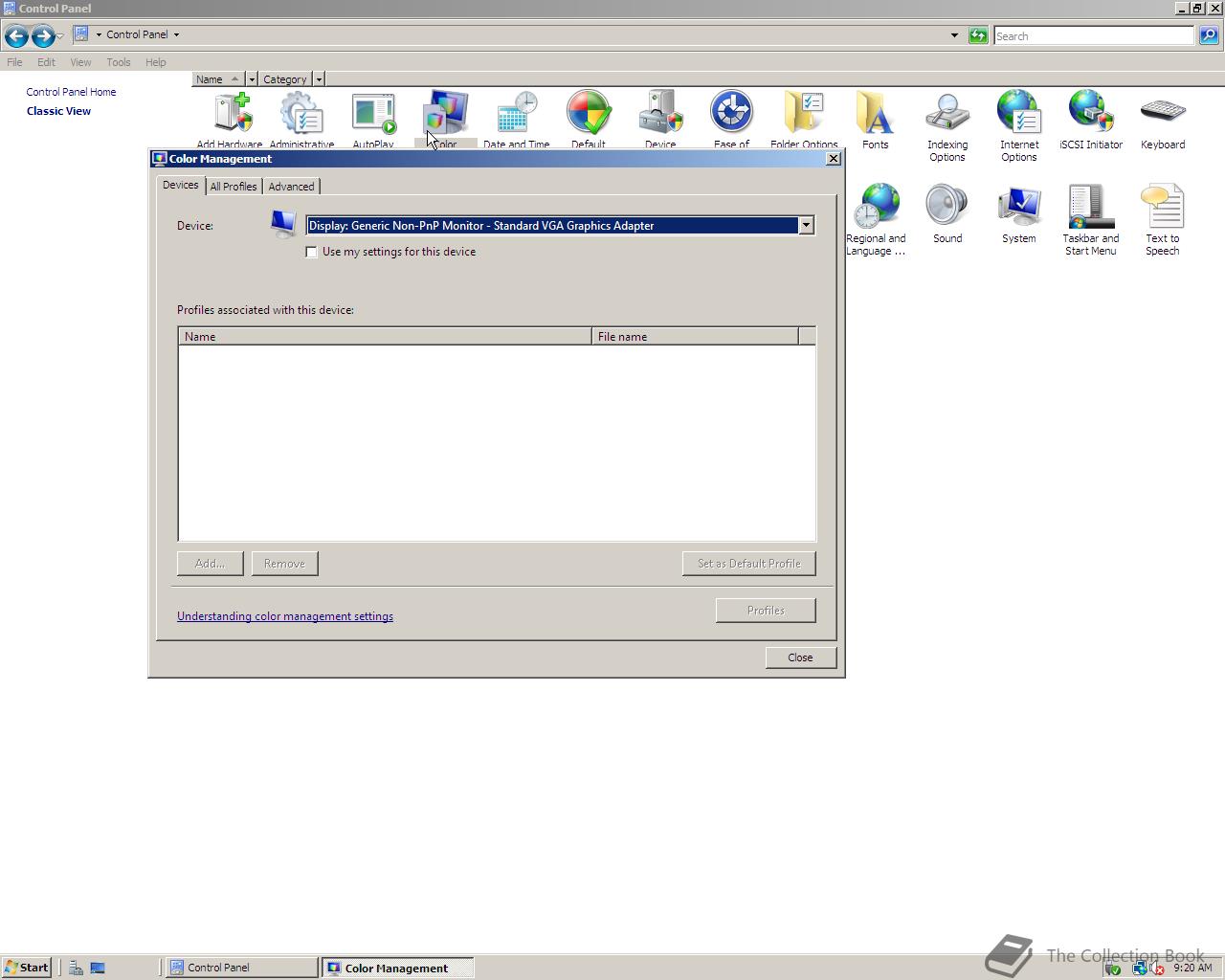Open the Color Management control panel icon
This screenshot has height=980, width=1225.
click(445, 119)
